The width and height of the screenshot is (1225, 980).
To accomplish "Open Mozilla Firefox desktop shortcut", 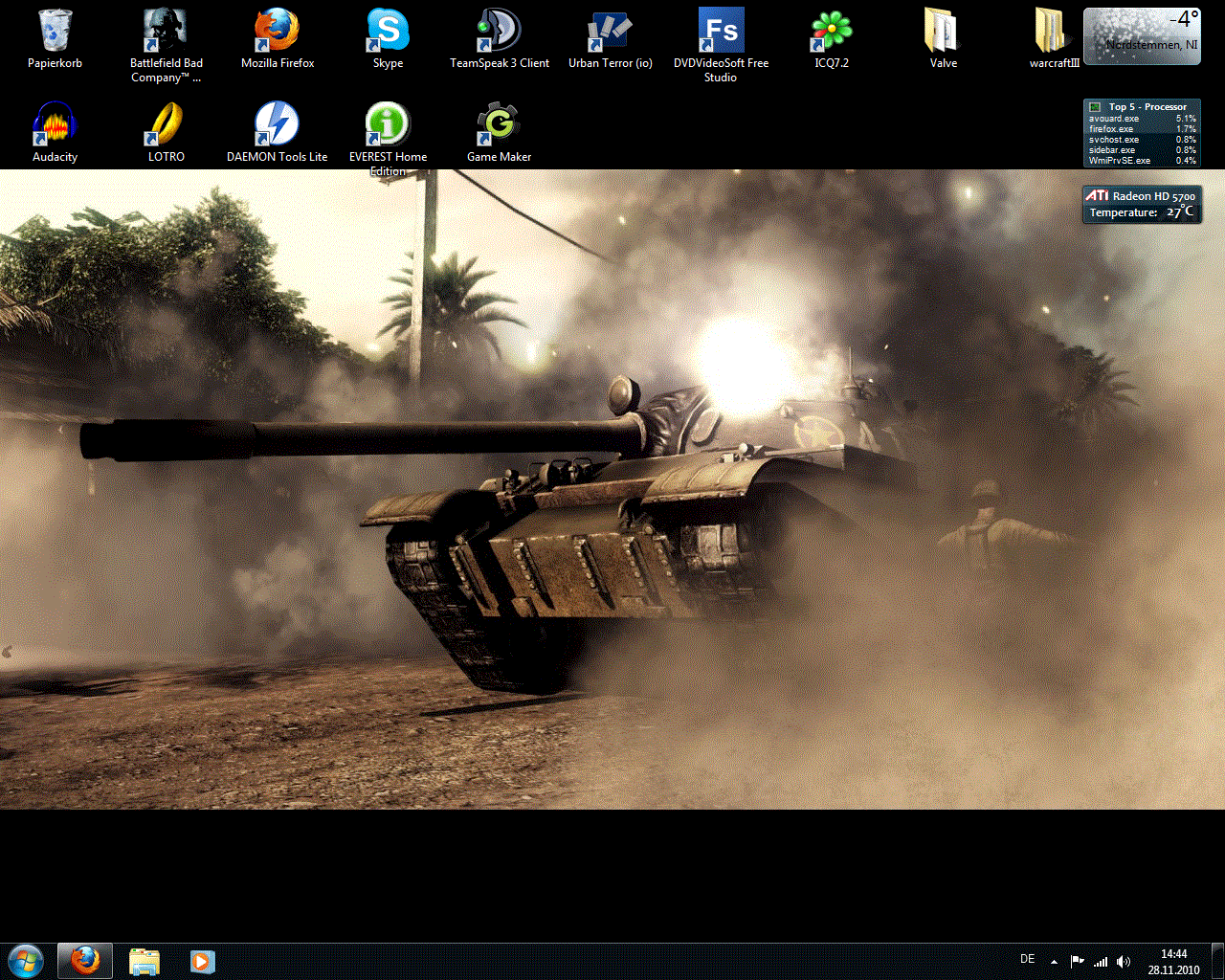I will point(278,40).
